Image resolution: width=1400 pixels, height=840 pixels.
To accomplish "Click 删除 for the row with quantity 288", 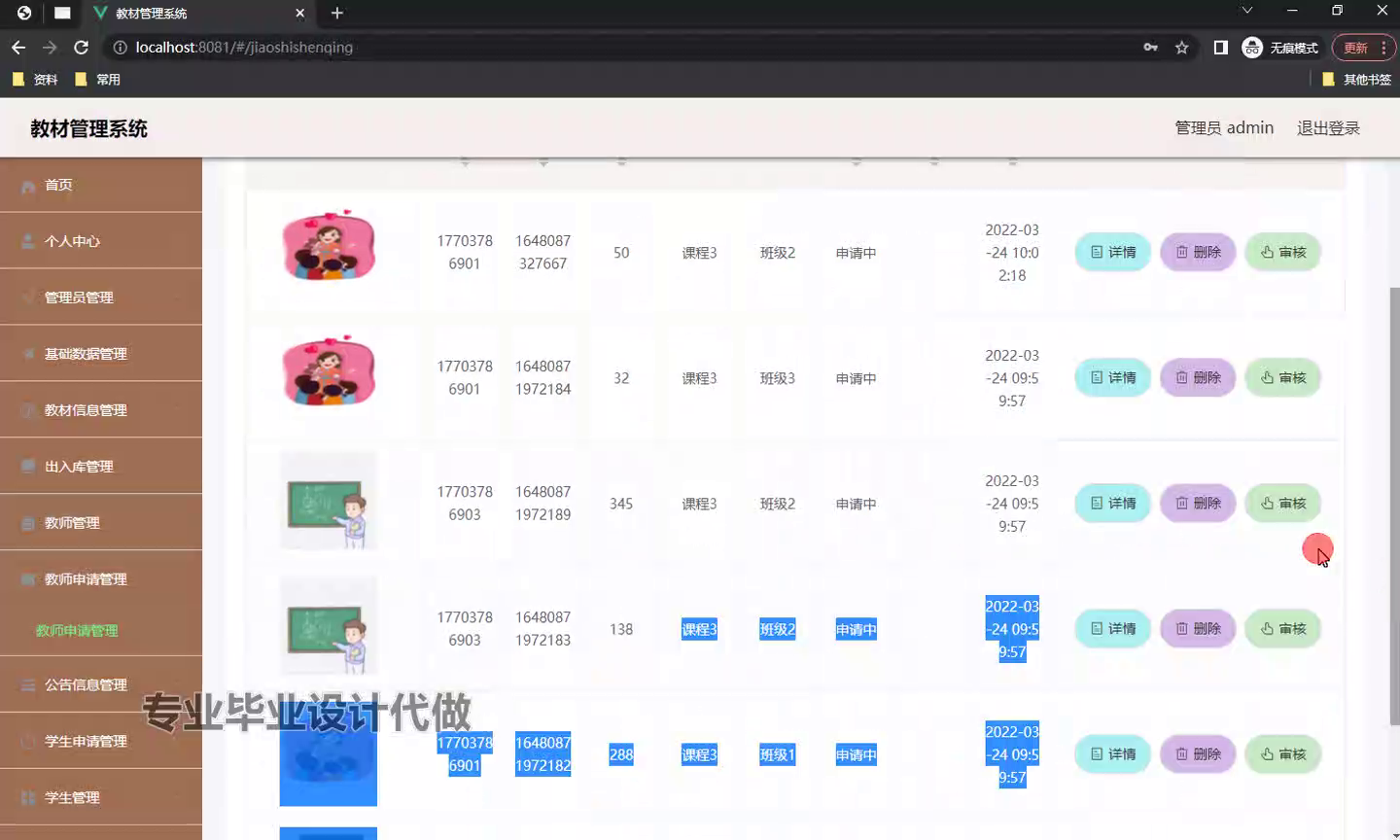I will click(1198, 753).
